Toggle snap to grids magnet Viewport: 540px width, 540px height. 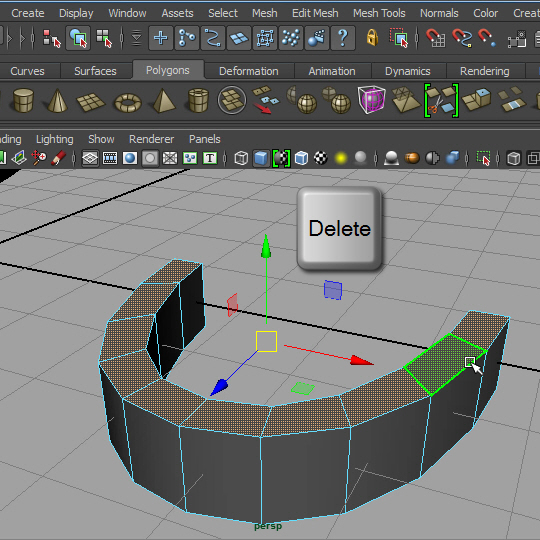click(x=436, y=38)
